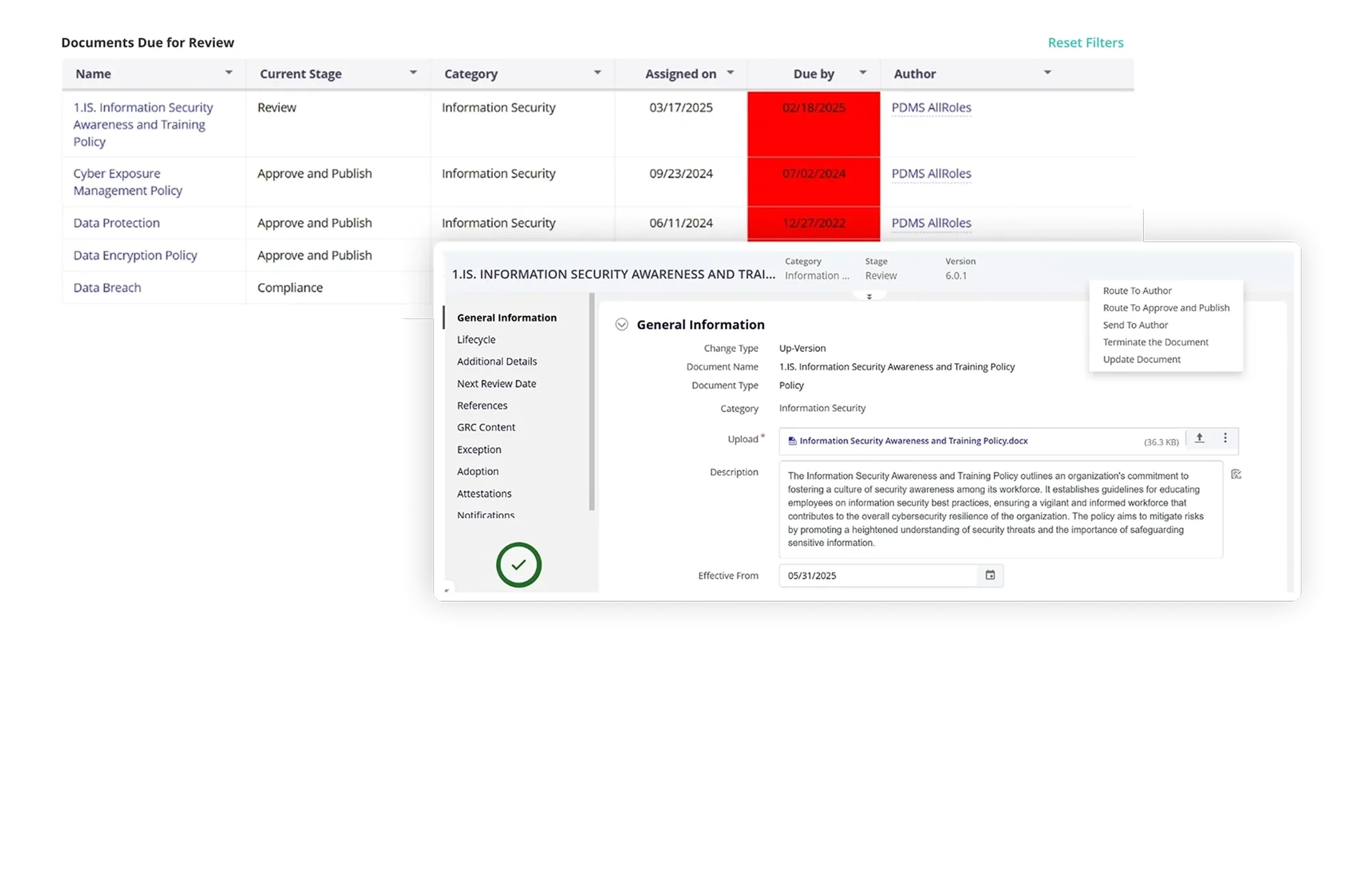Open the three-dot menu beside uploaded file

[x=1225, y=439]
